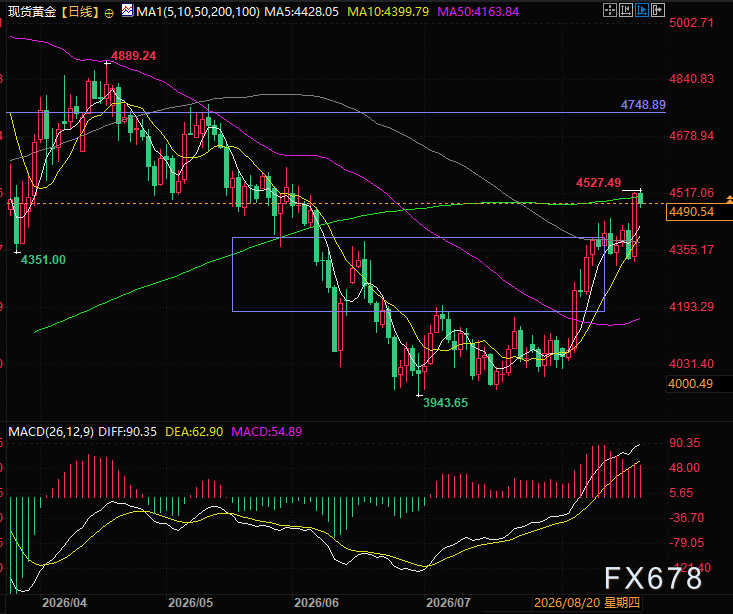Click the MA5:4428.05 value label

click(x=302, y=12)
